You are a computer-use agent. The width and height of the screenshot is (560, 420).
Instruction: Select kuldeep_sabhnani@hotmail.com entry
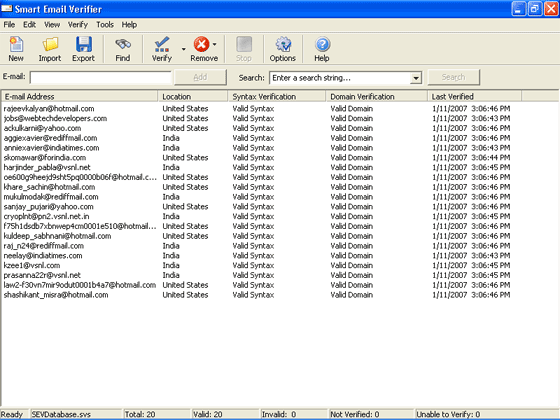pos(57,236)
